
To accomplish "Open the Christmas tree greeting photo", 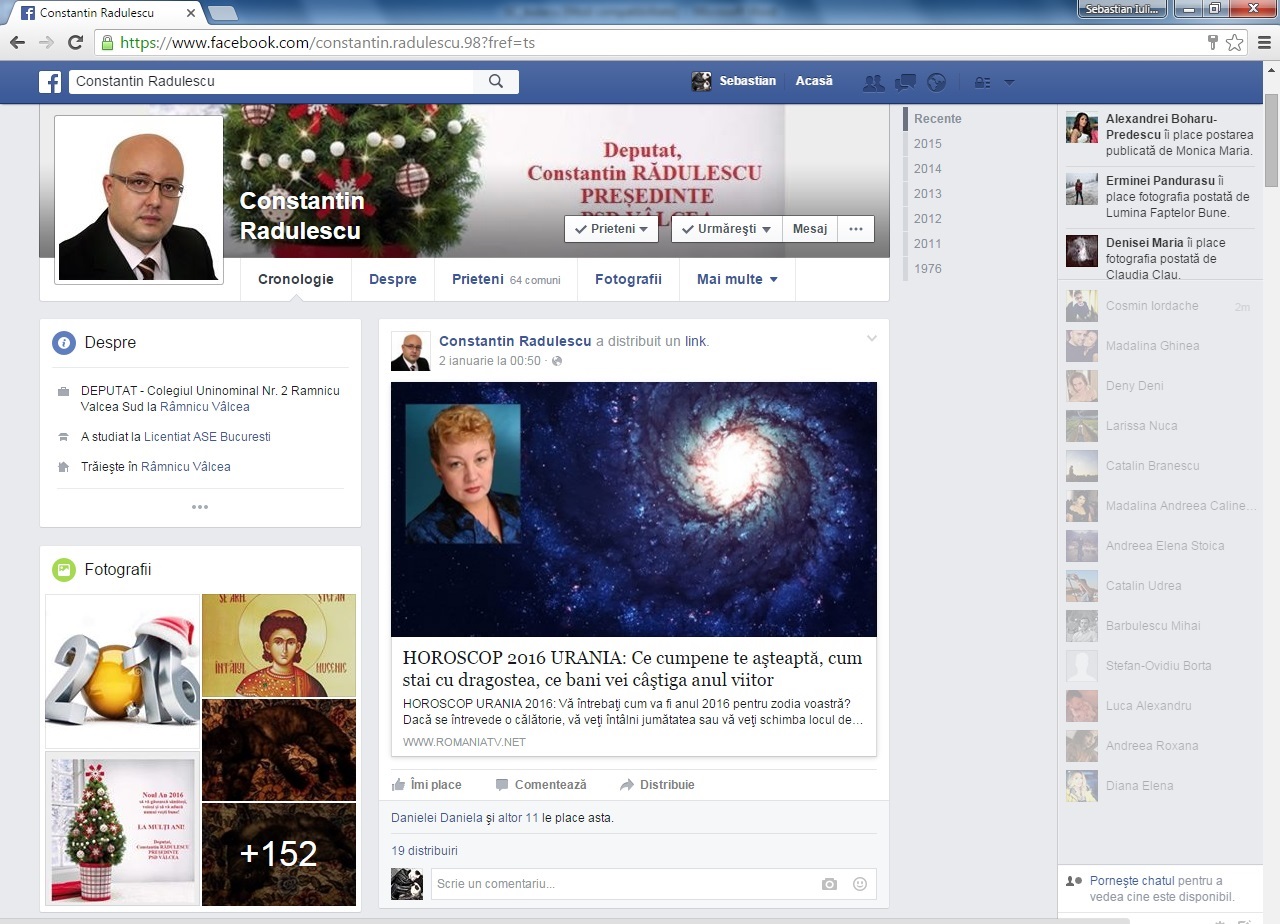I will tap(123, 829).
